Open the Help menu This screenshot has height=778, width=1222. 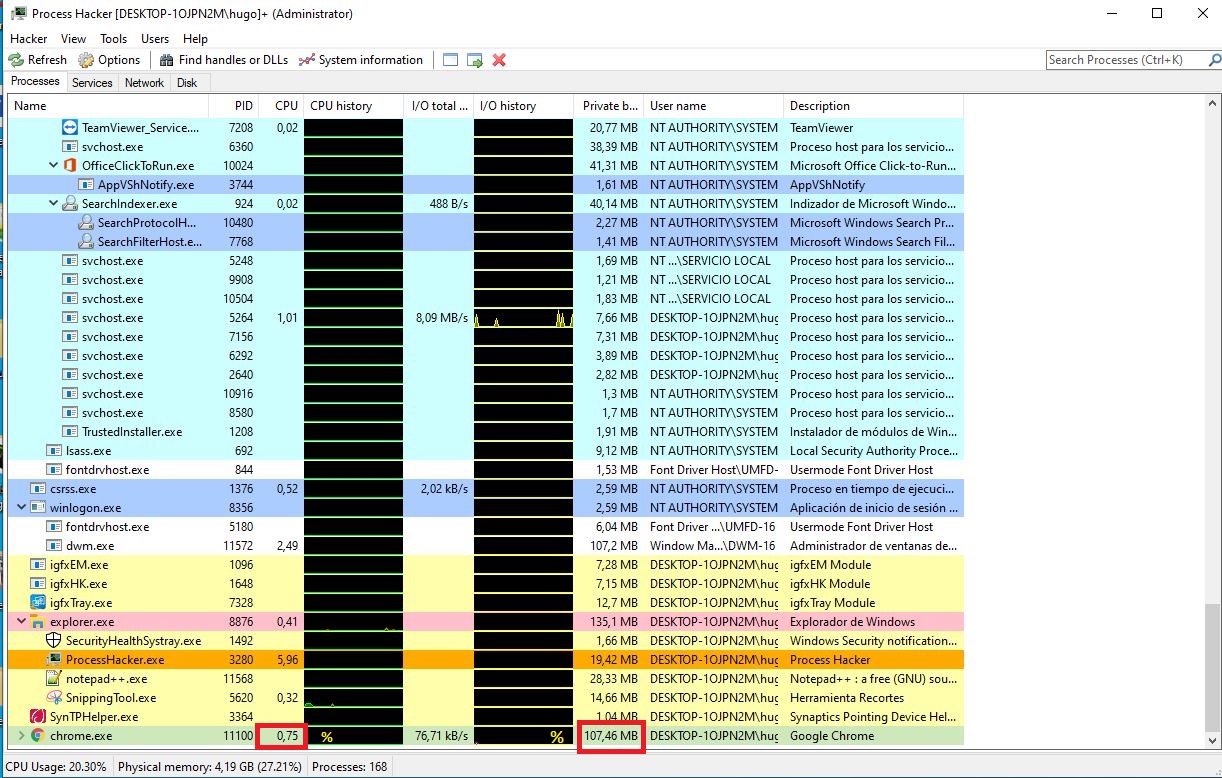point(196,38)
